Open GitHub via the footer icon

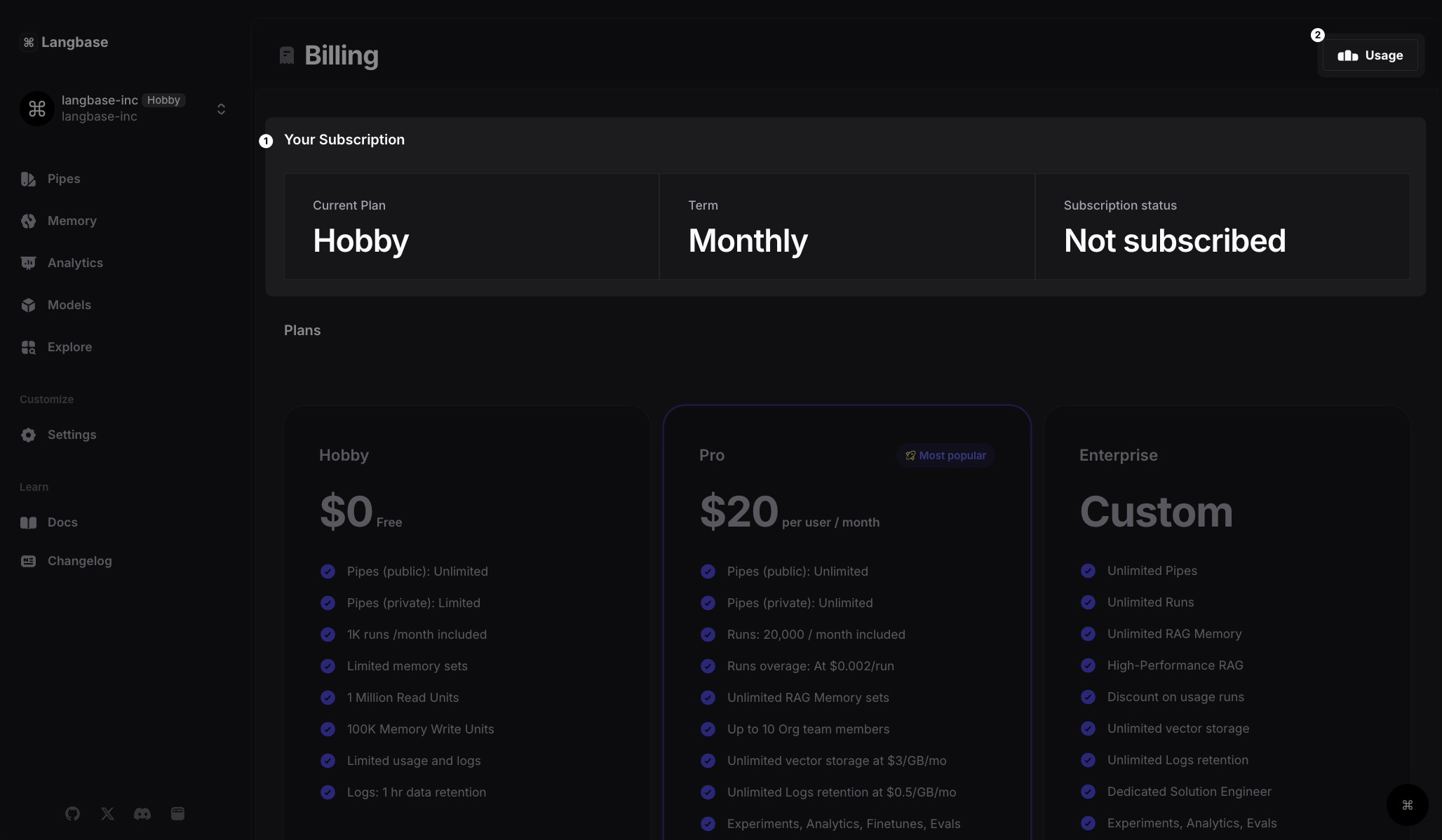tap(72, 813)
